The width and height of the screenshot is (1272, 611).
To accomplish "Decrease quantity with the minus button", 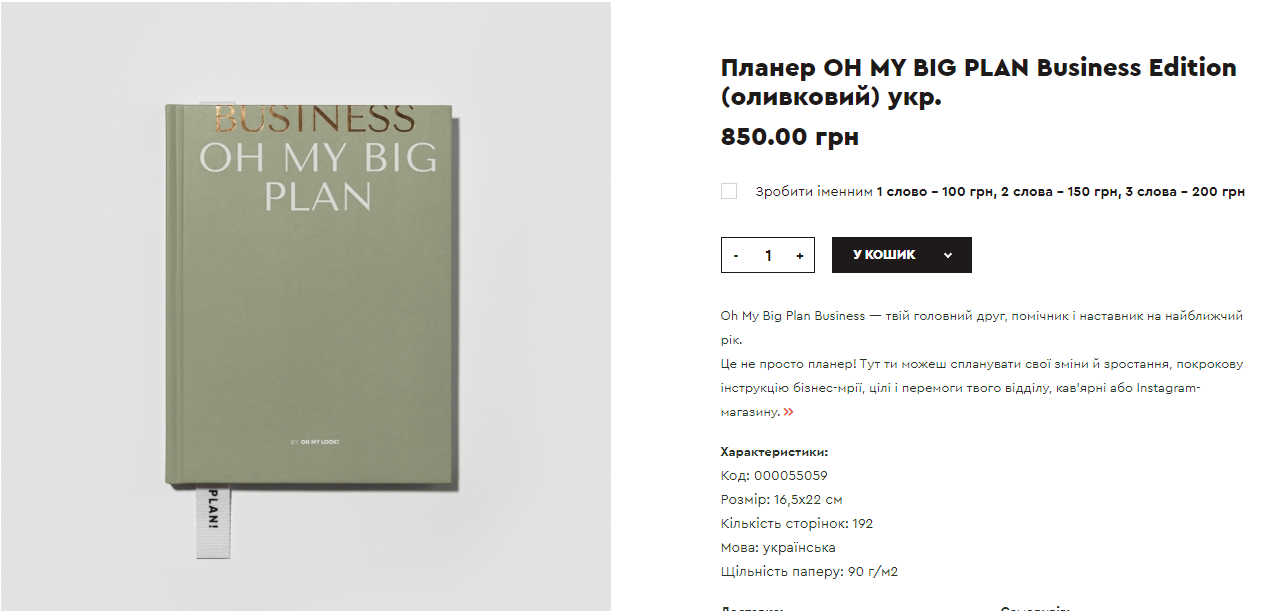I will (736, 255).
